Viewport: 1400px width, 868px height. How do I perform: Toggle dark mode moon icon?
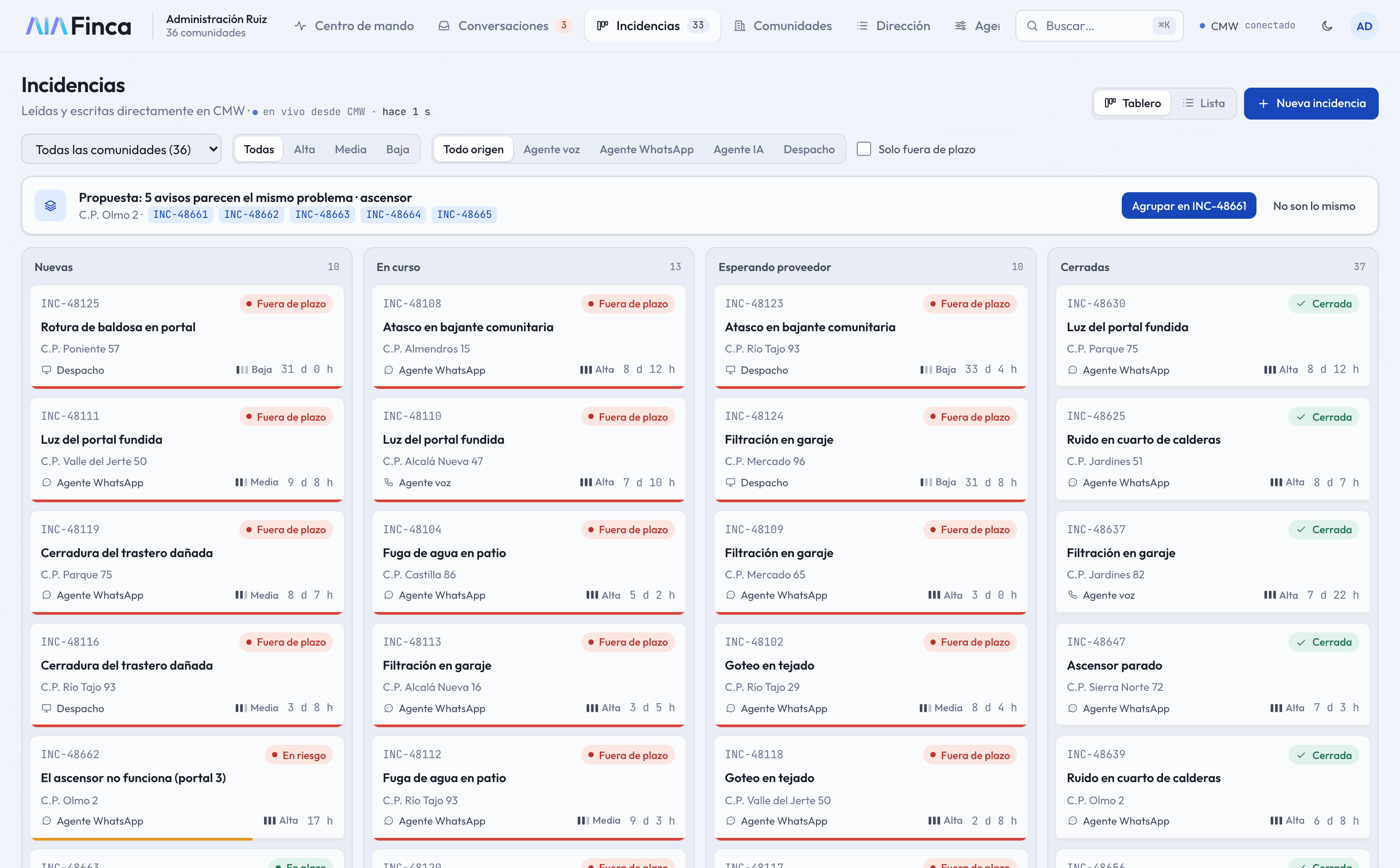pos(1326,26)
